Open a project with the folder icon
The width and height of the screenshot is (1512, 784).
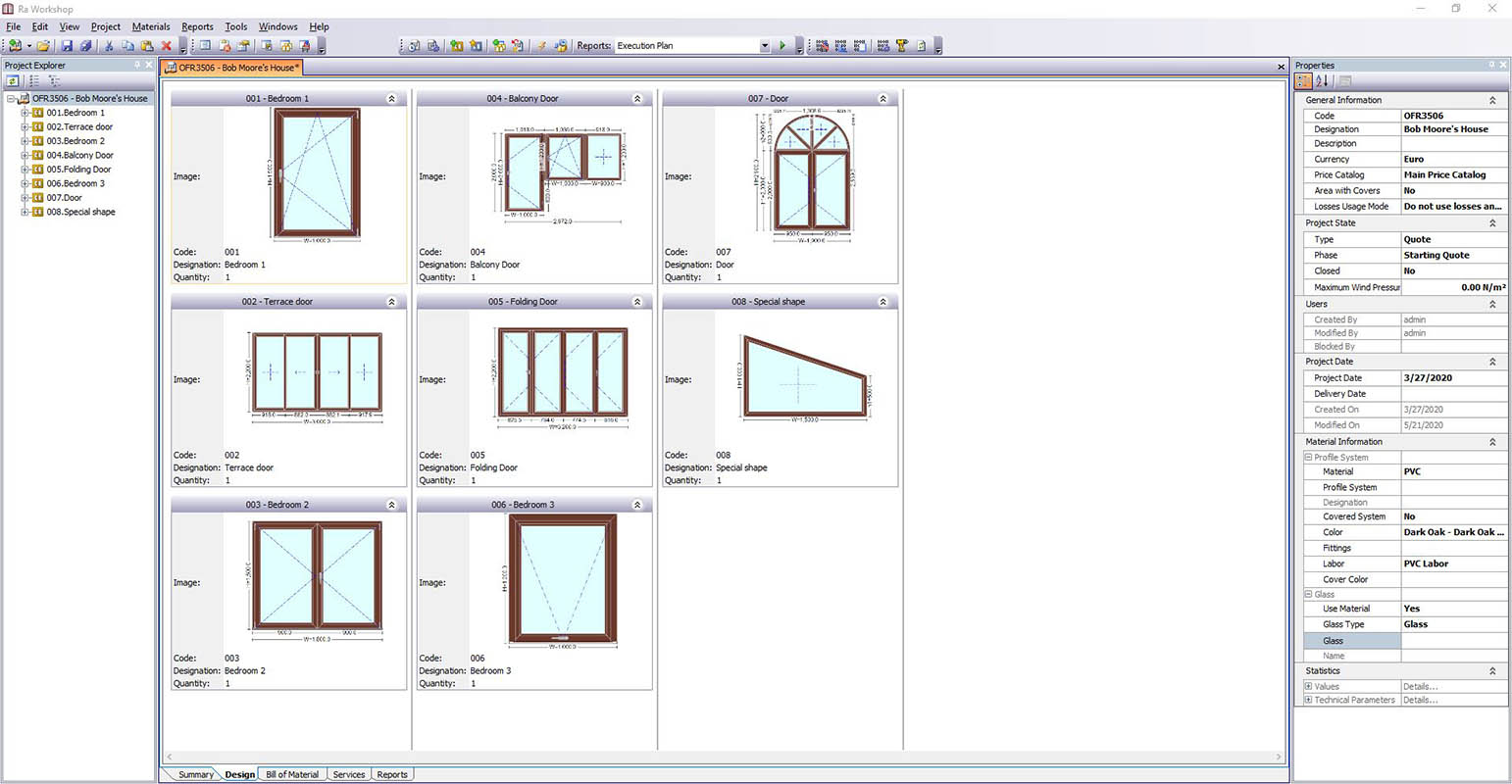pos(44,45)
